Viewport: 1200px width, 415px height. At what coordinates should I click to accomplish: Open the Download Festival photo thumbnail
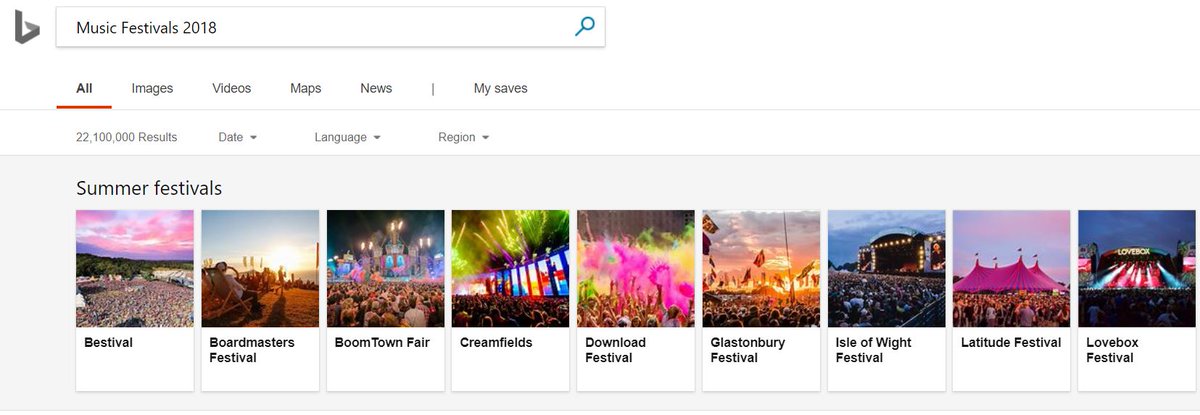tap(636, 268)
